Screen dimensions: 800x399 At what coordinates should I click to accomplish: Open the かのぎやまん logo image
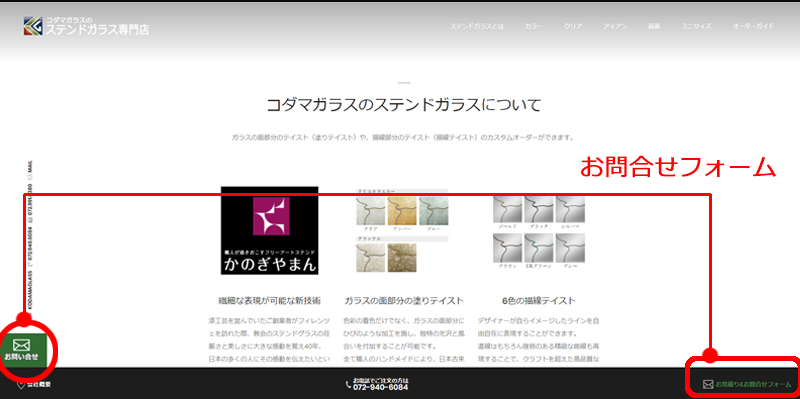(x=269, y=231)
